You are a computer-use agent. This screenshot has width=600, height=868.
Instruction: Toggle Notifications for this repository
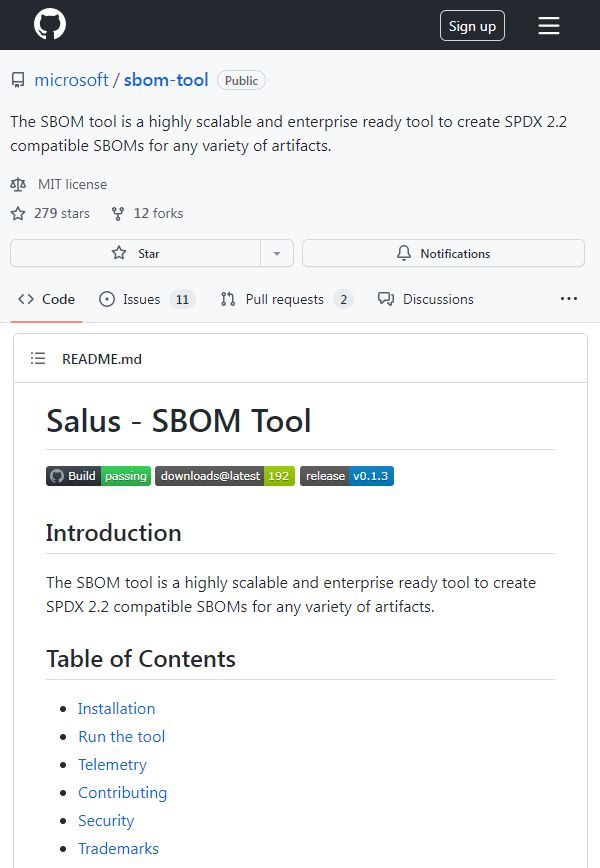[x=443, y=253]
